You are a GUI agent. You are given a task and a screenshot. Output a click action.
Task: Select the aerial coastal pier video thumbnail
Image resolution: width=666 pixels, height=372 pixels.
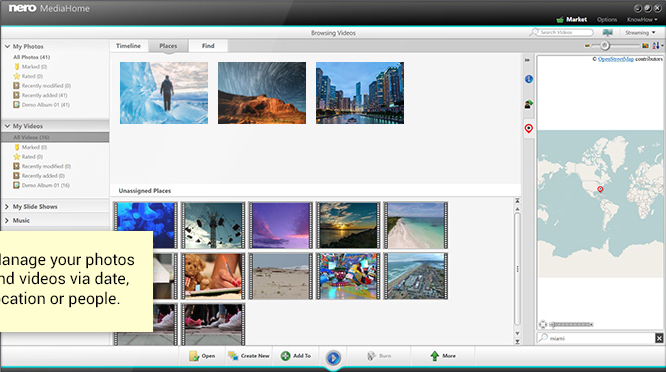416,276
